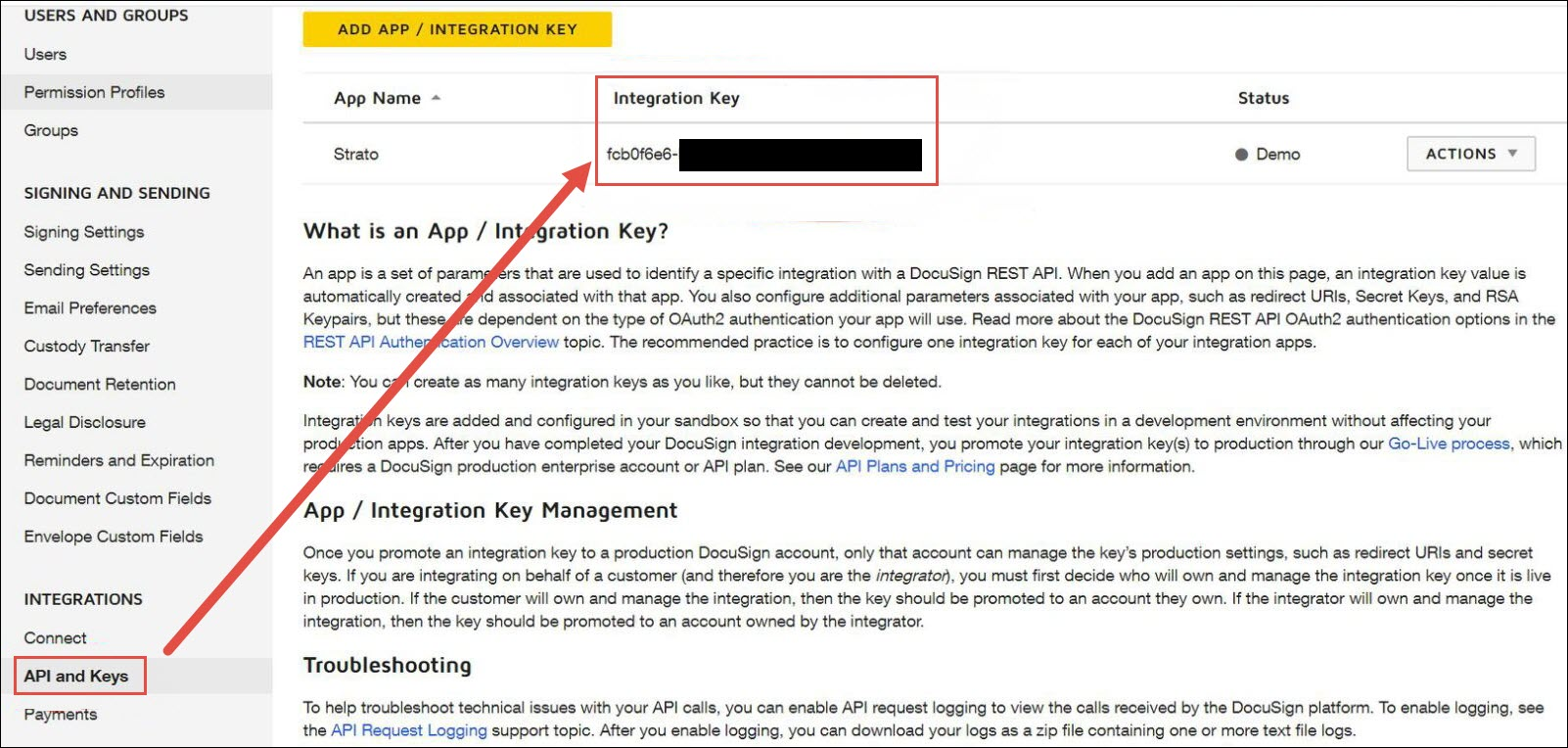Image resolution: width=1568 pixels, height=748 pixels.
Task: Select API and Keys in sidebar
Action: point(76,676)
